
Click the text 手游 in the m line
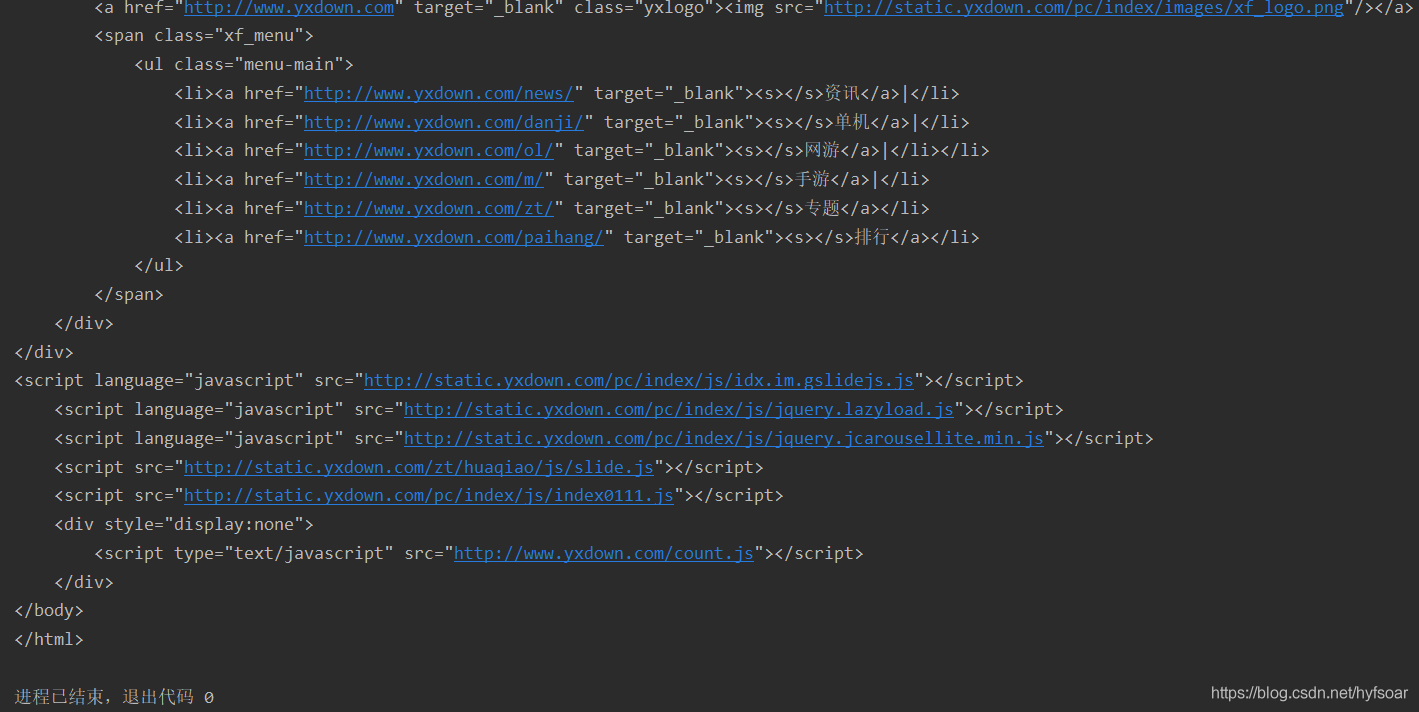click(x=812, y=179)
